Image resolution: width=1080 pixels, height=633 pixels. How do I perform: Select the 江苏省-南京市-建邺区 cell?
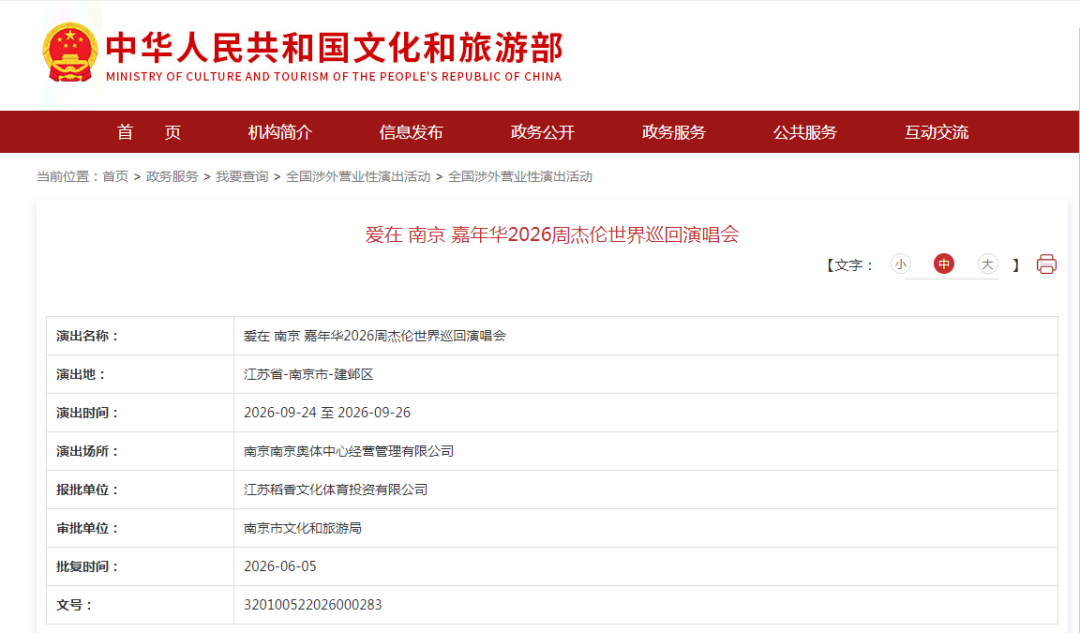pos(645,375)
